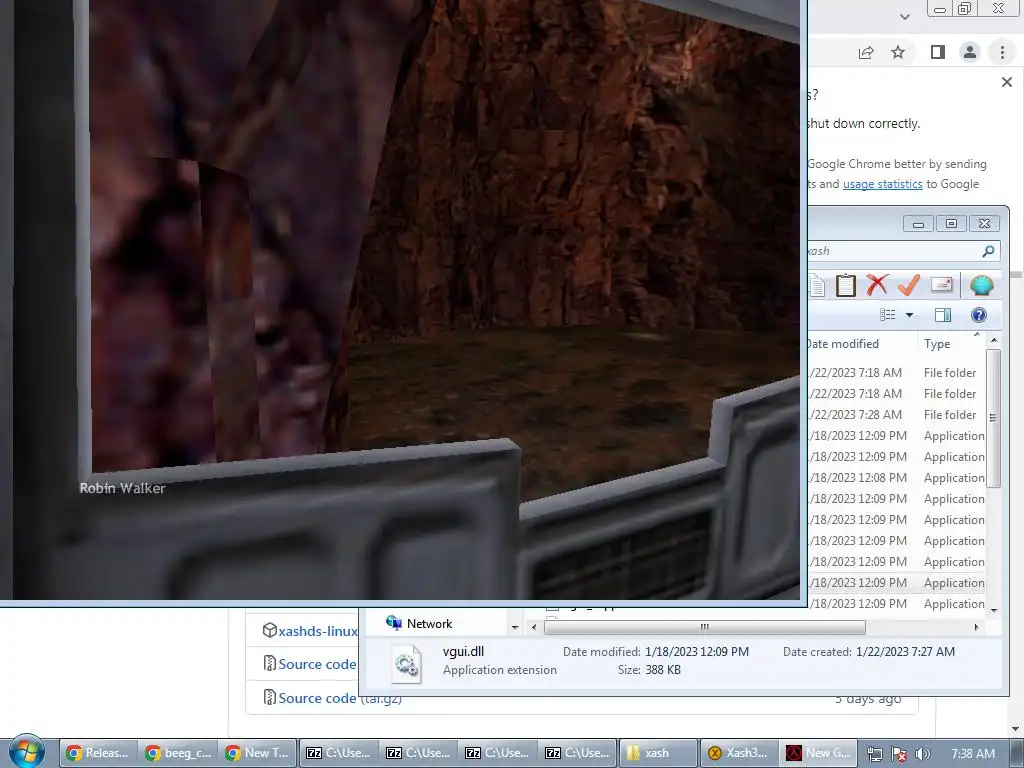Click the Size: 388 KB value
This screenshot has height=768, width=1024.
662,670
